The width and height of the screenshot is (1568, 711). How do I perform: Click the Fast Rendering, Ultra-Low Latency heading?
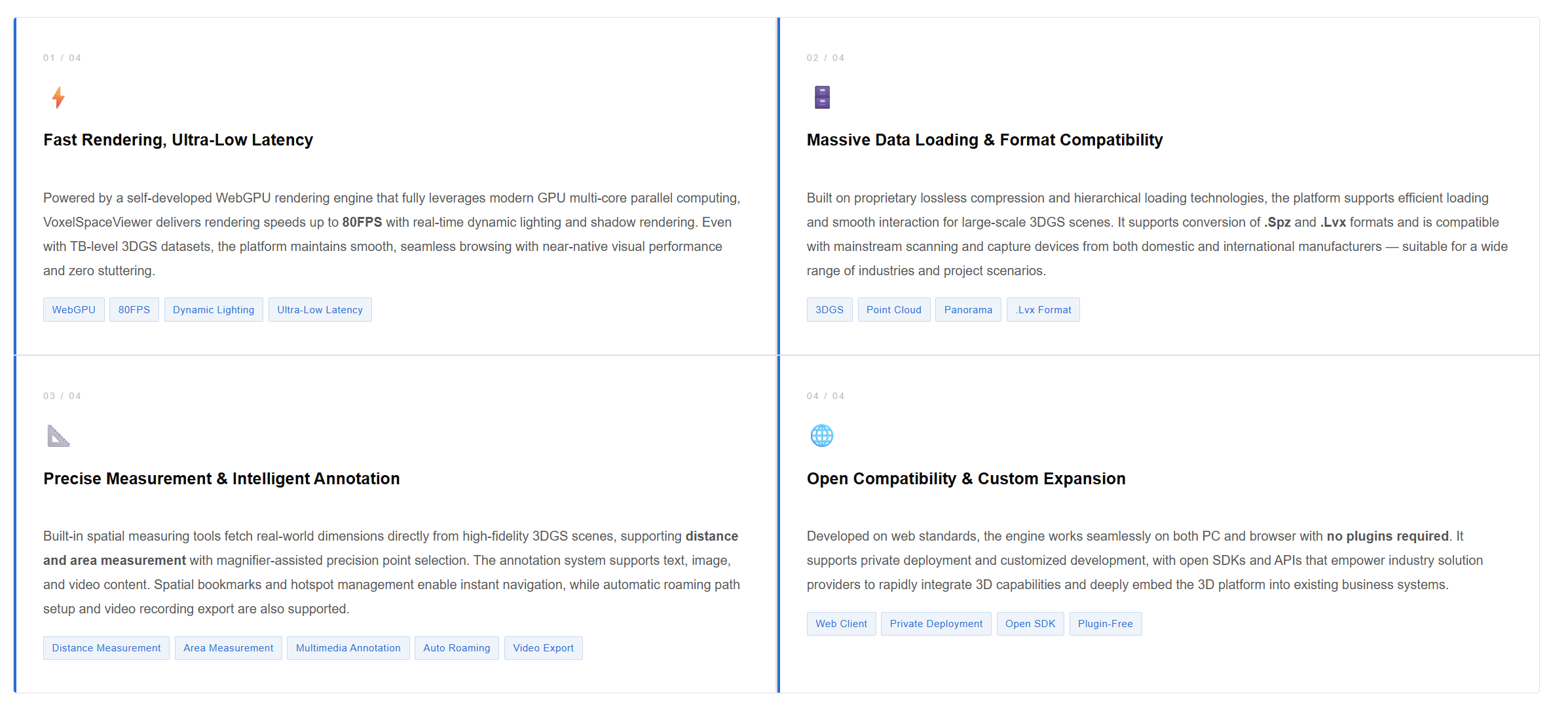[178, 140]
